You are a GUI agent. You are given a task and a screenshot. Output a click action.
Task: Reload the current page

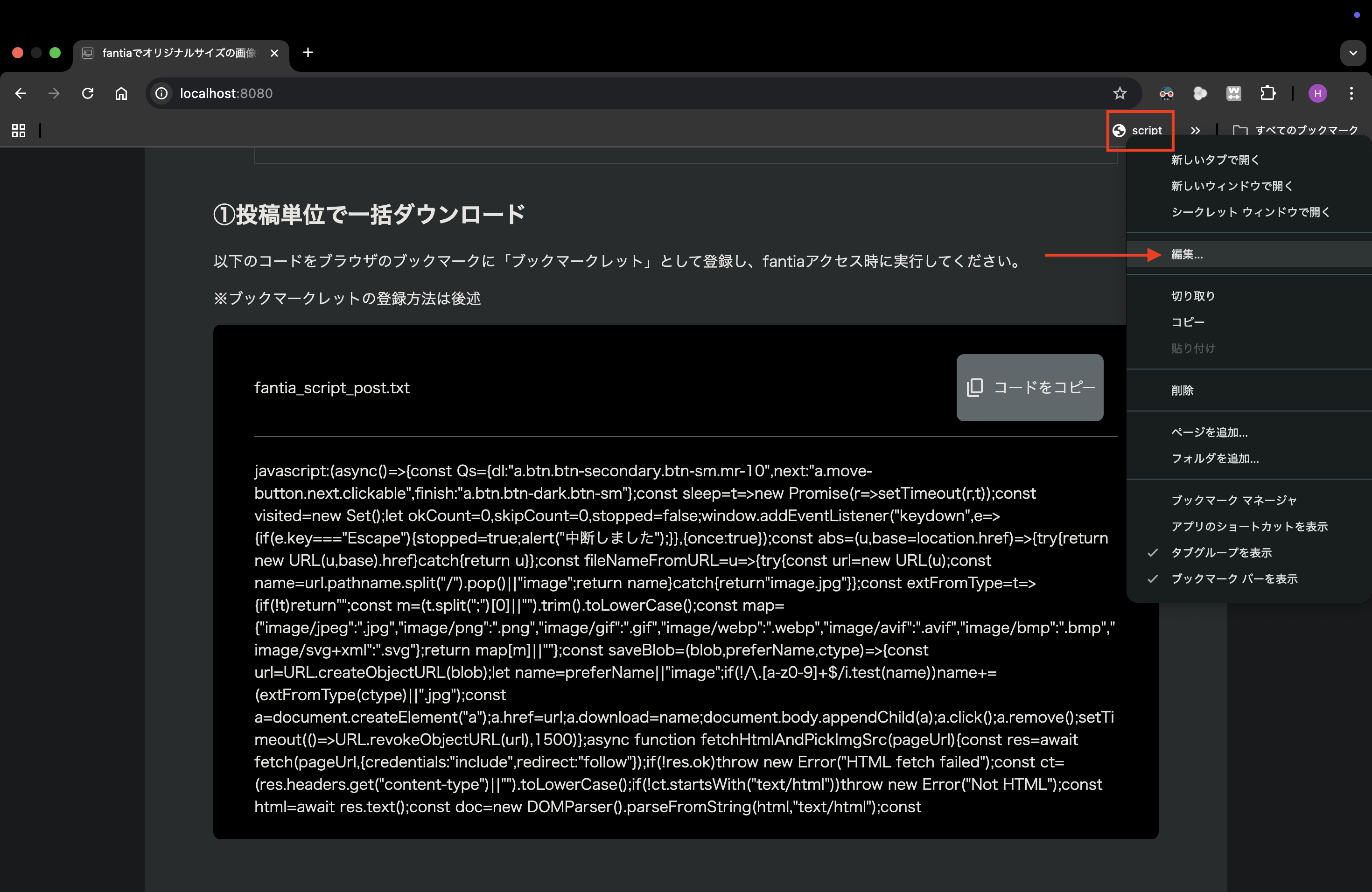88,93
